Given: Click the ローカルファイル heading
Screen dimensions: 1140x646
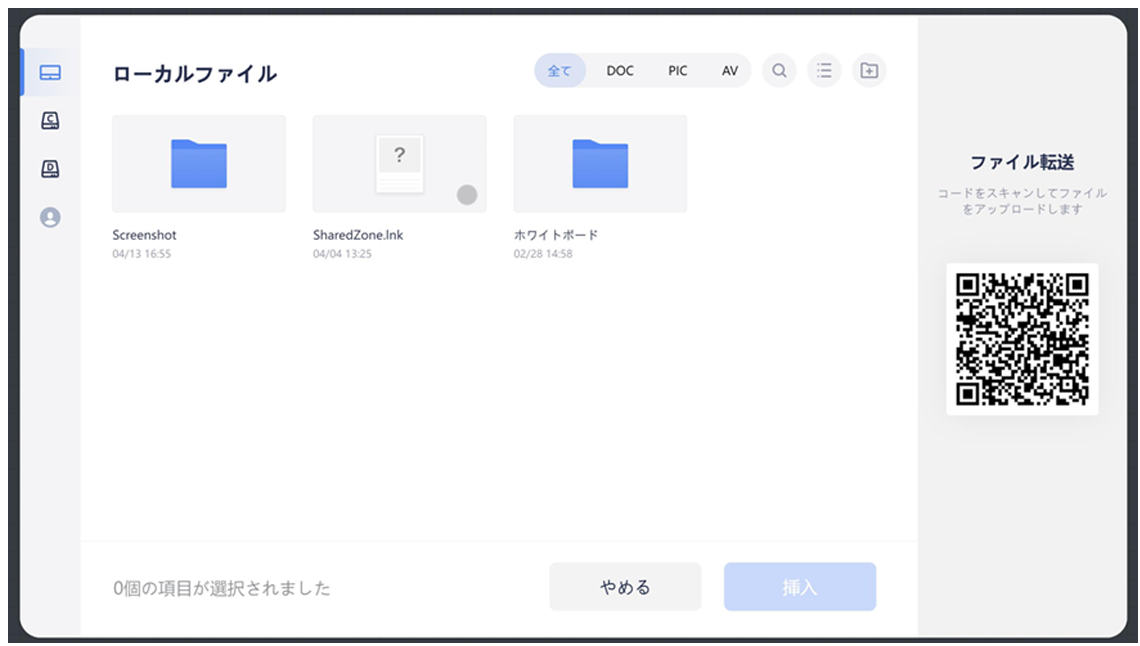Looking at the screenshot, I should point(195,73).
